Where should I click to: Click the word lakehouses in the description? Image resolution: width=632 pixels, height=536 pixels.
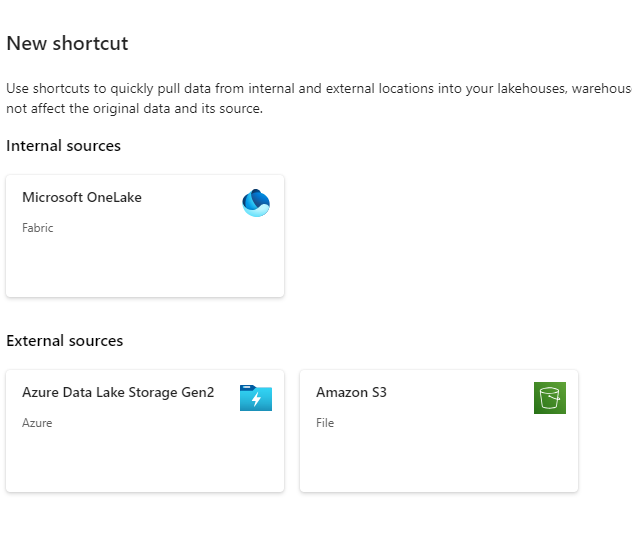[x=530, y=88]
